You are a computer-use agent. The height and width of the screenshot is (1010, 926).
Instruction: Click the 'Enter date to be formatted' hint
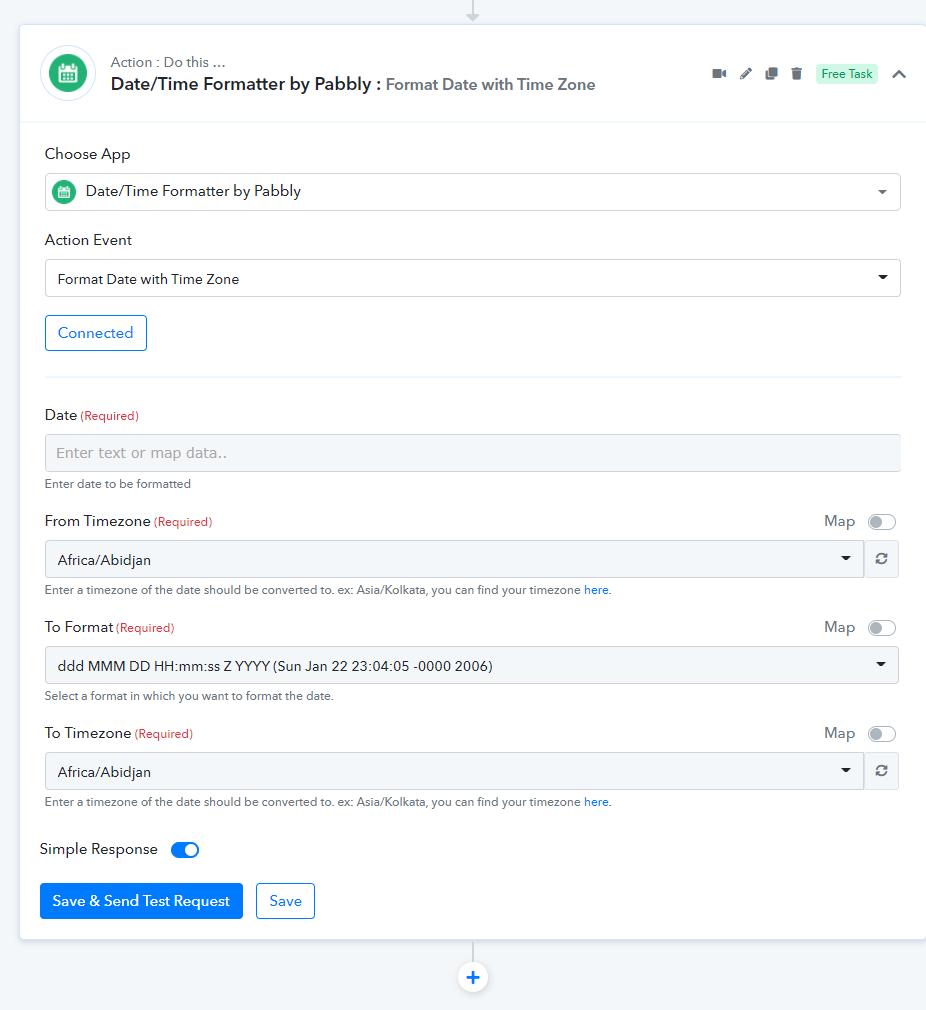point(118,484)
